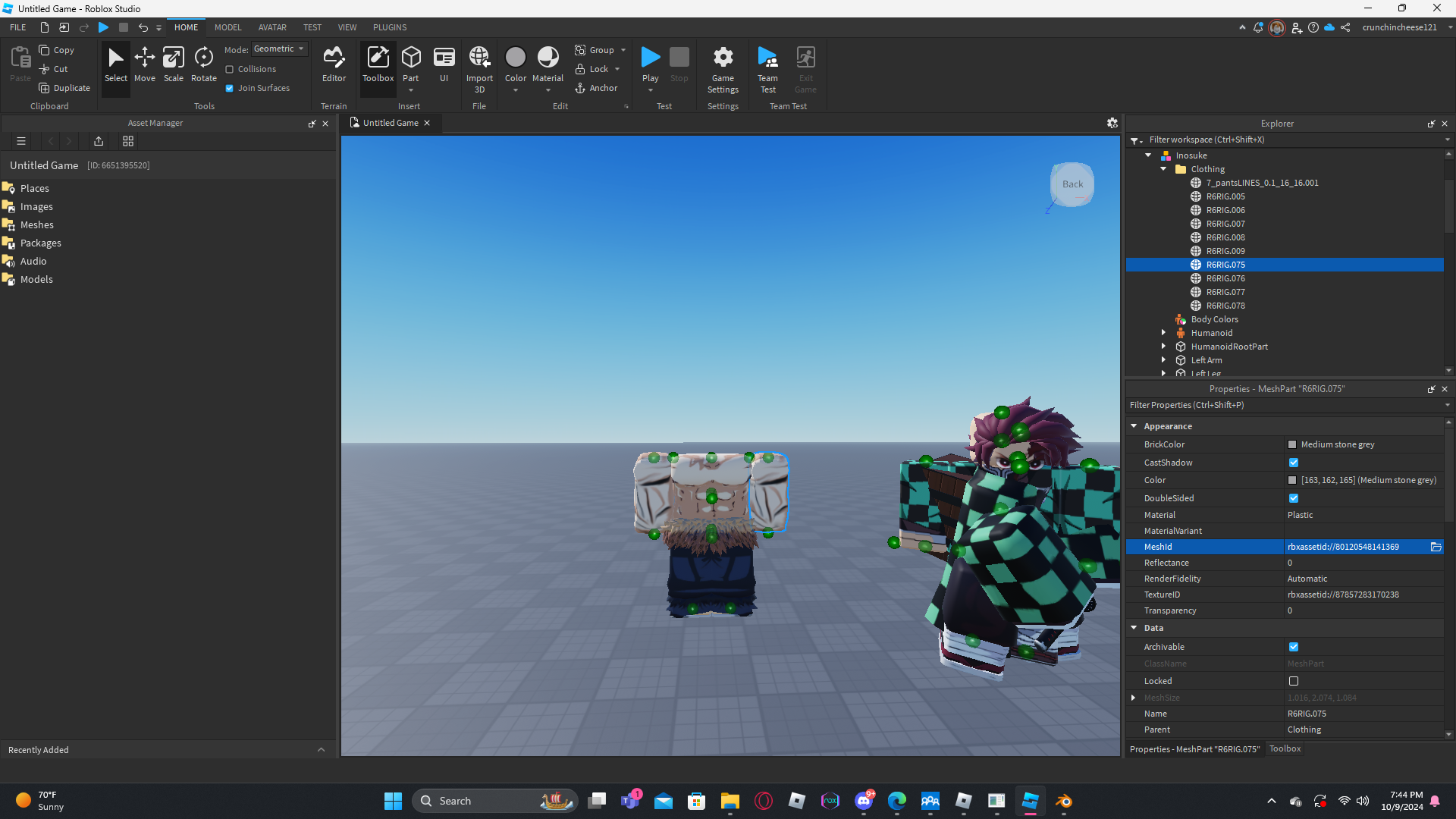This screenshot has height=819, width=1456.
Task: Open the PLUGINS ribbon tab
Action: tap(390, 27)
